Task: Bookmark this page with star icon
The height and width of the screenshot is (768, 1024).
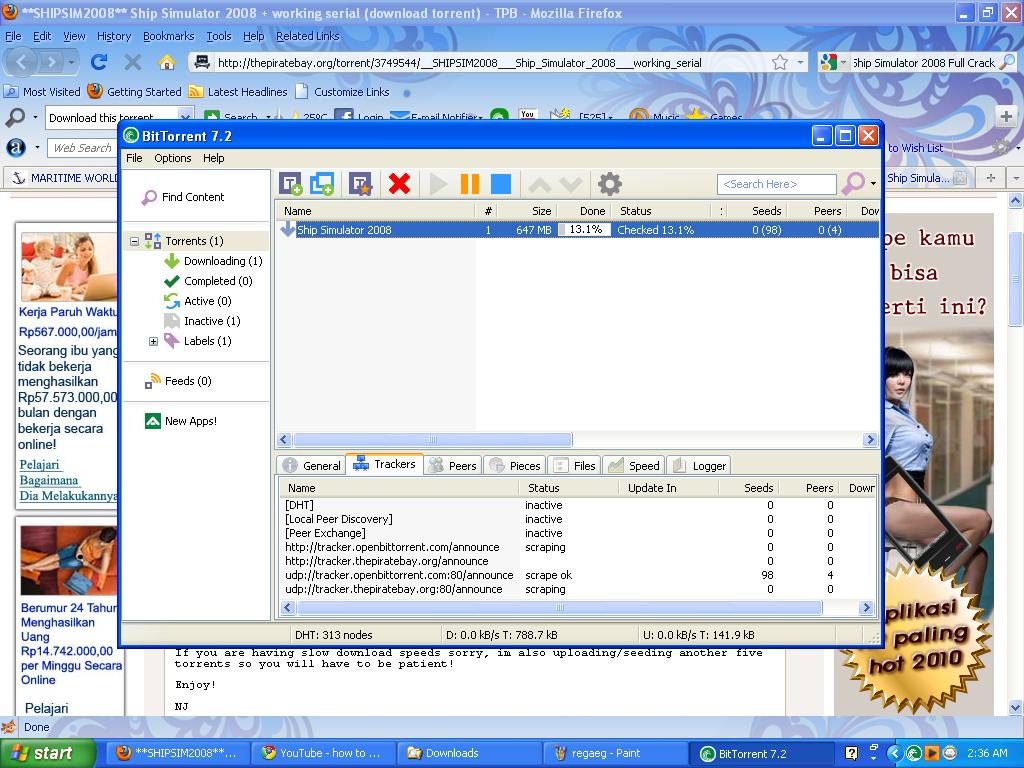Action: tap(780, 63)
